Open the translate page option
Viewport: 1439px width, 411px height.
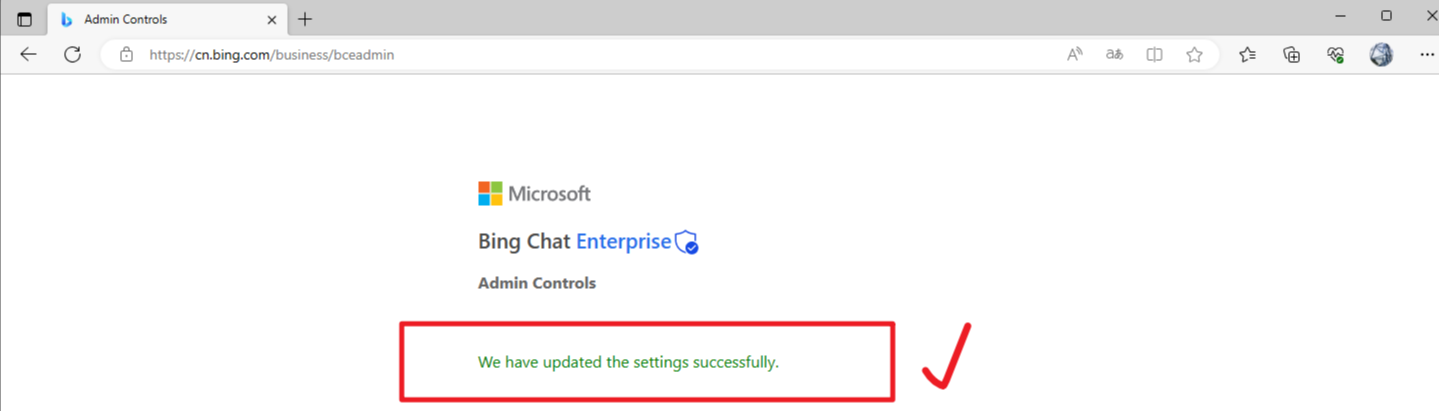1114,55
